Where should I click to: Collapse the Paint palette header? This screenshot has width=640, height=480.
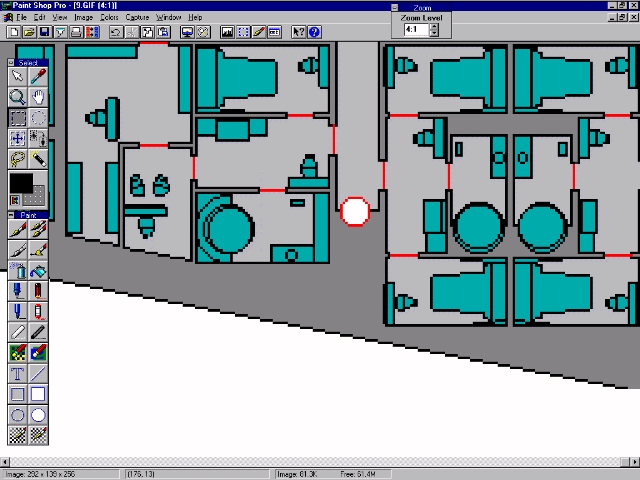(x=13, y=215)
